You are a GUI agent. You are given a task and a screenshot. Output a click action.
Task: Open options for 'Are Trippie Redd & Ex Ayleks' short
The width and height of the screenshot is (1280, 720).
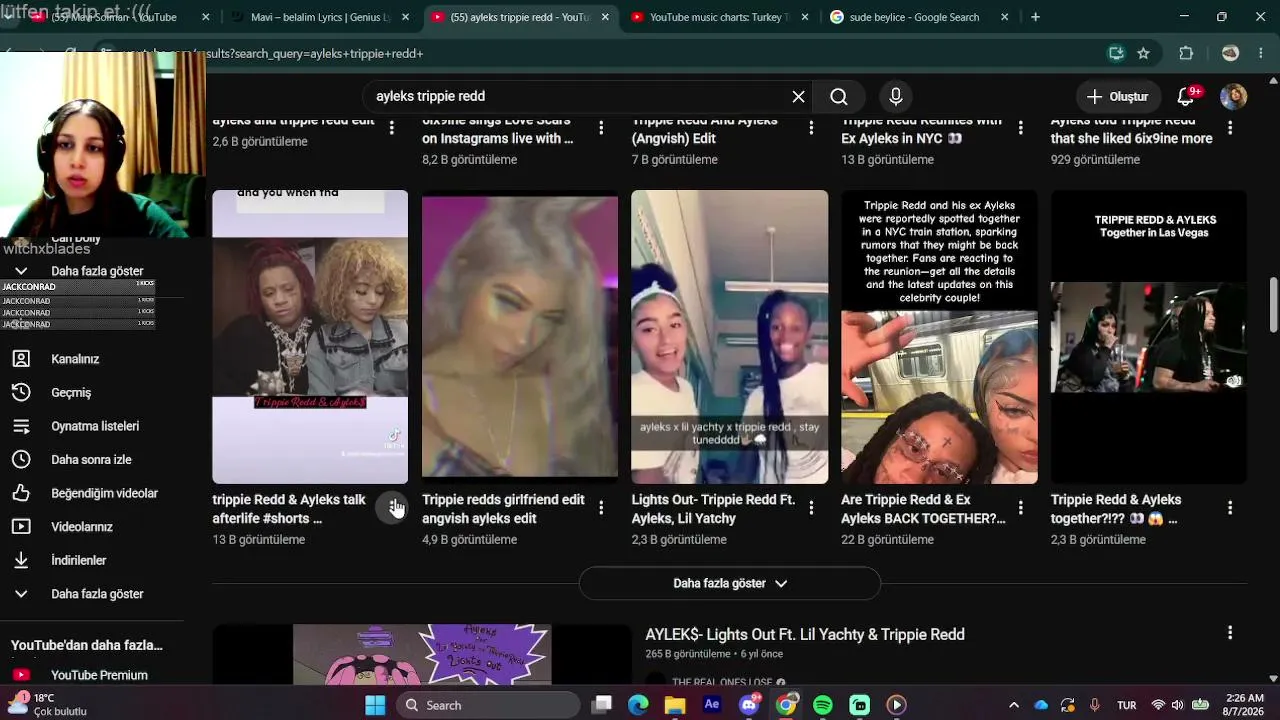pos(1020,508)
